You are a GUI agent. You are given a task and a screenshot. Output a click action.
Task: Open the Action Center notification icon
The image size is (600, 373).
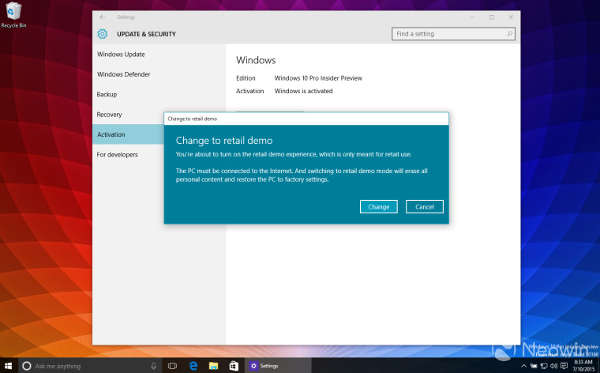[564, 366]
